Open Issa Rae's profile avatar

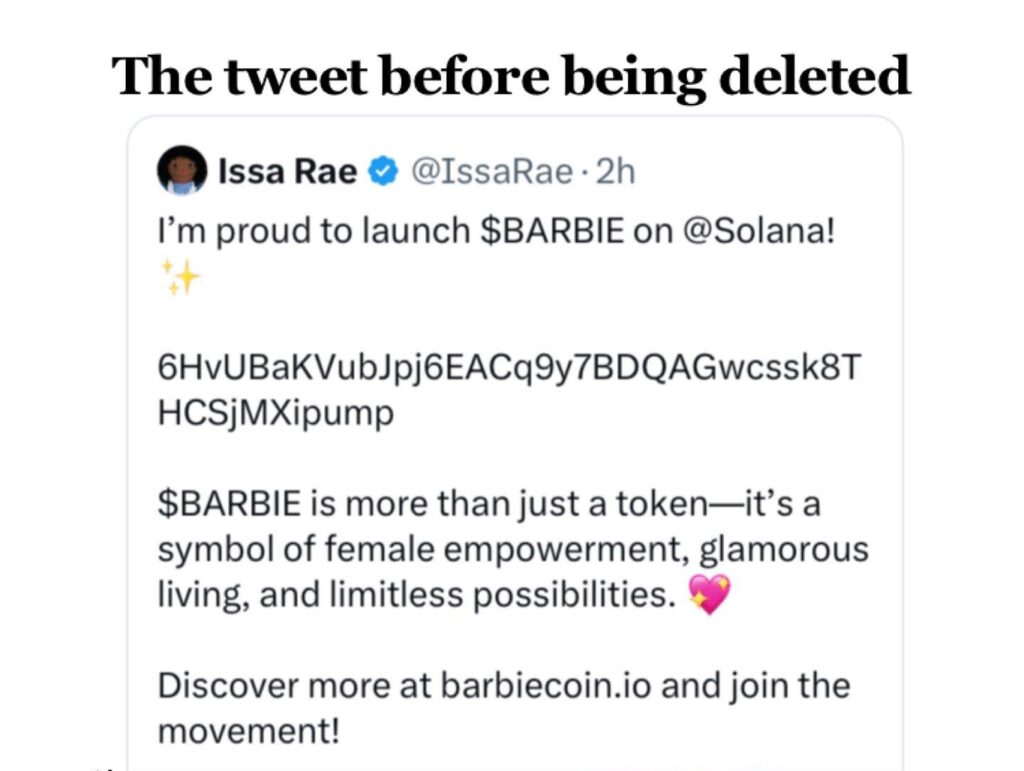[x=182, y=170]
